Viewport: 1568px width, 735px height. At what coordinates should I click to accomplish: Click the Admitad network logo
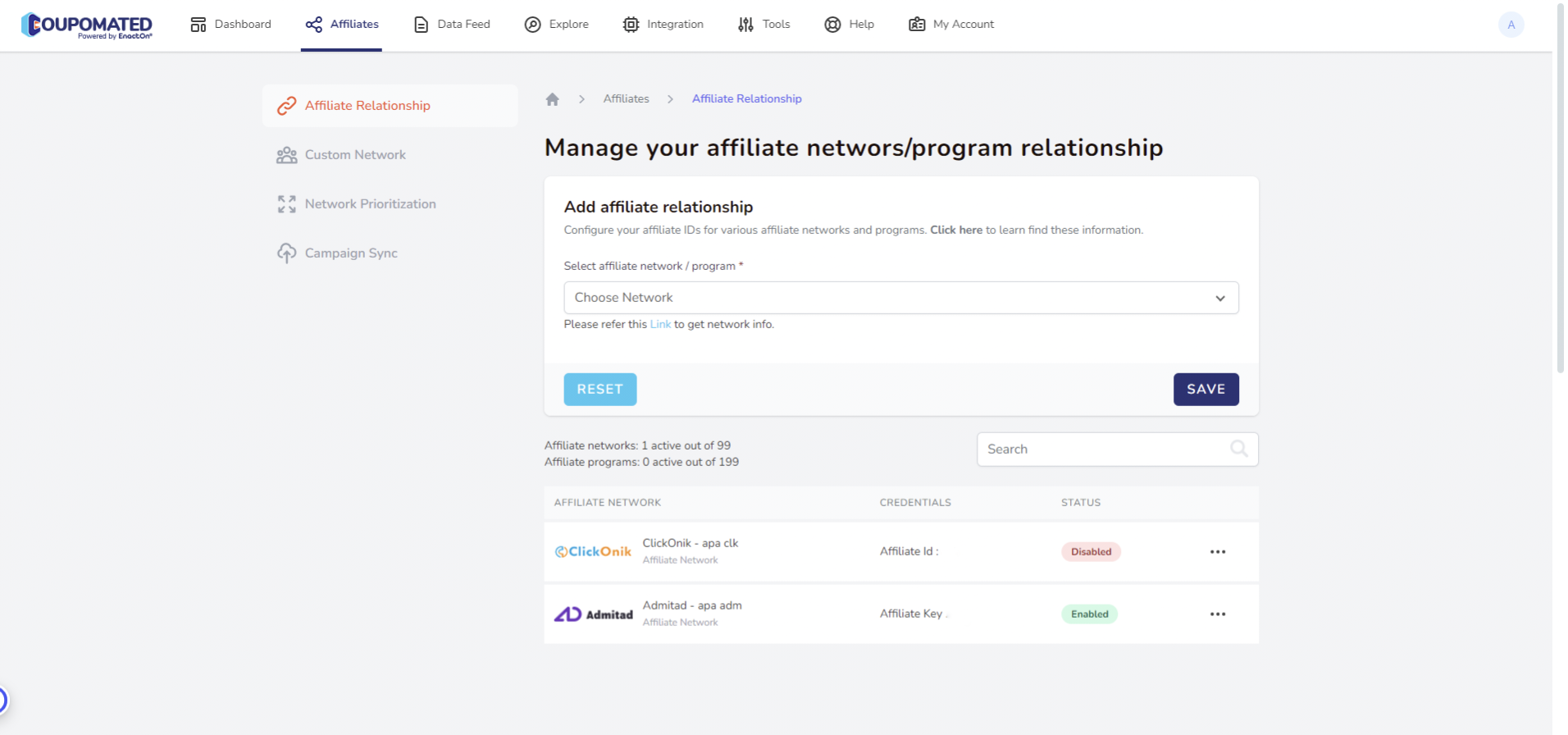point(593,614)
